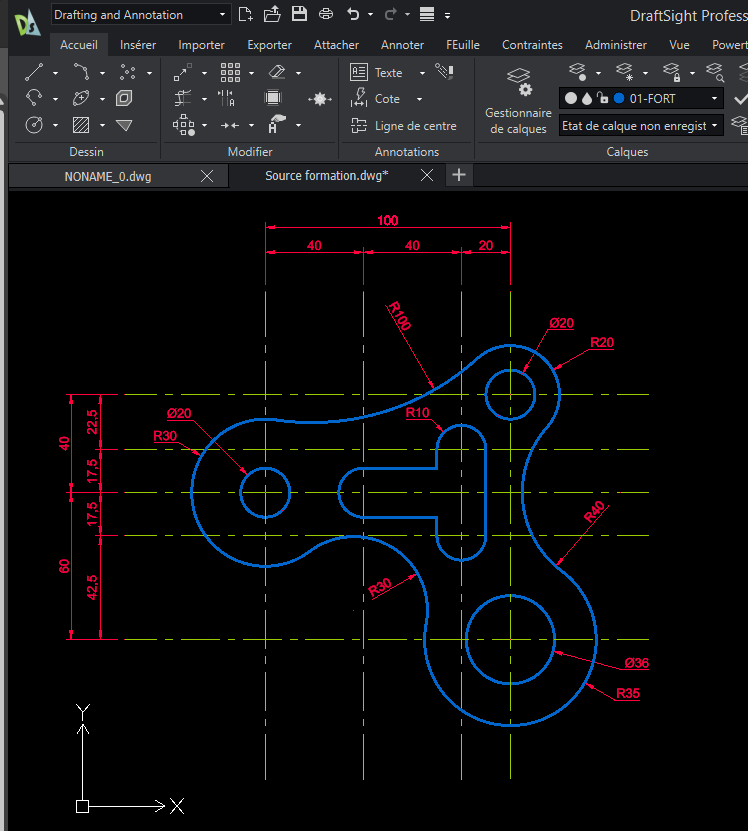Expand the Texte dropdown arrow

422,73
